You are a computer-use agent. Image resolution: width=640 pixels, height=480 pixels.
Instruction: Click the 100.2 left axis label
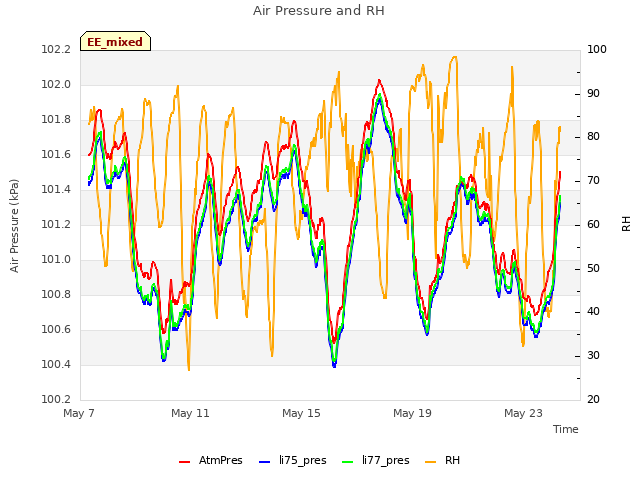point(56,400)
